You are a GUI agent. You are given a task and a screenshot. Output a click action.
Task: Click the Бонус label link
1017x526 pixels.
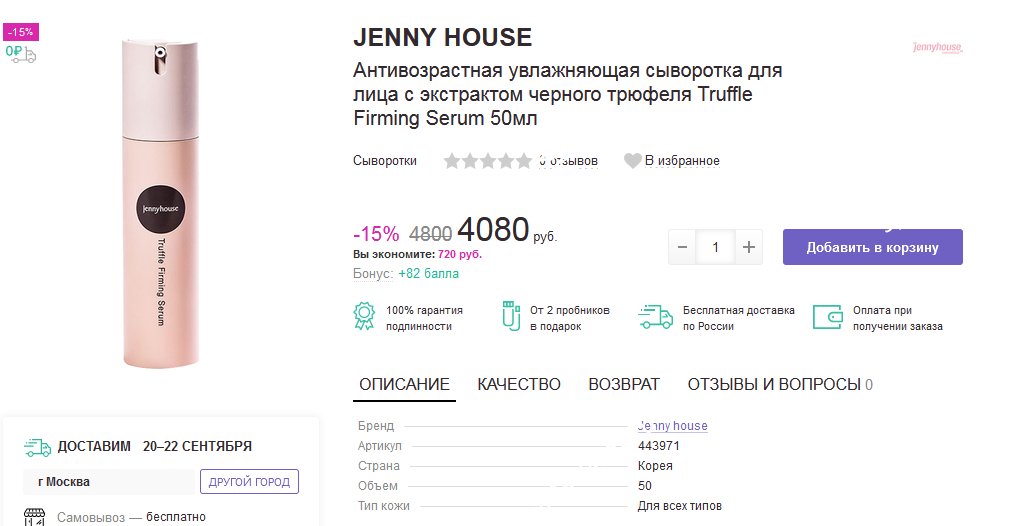[373, 274]
